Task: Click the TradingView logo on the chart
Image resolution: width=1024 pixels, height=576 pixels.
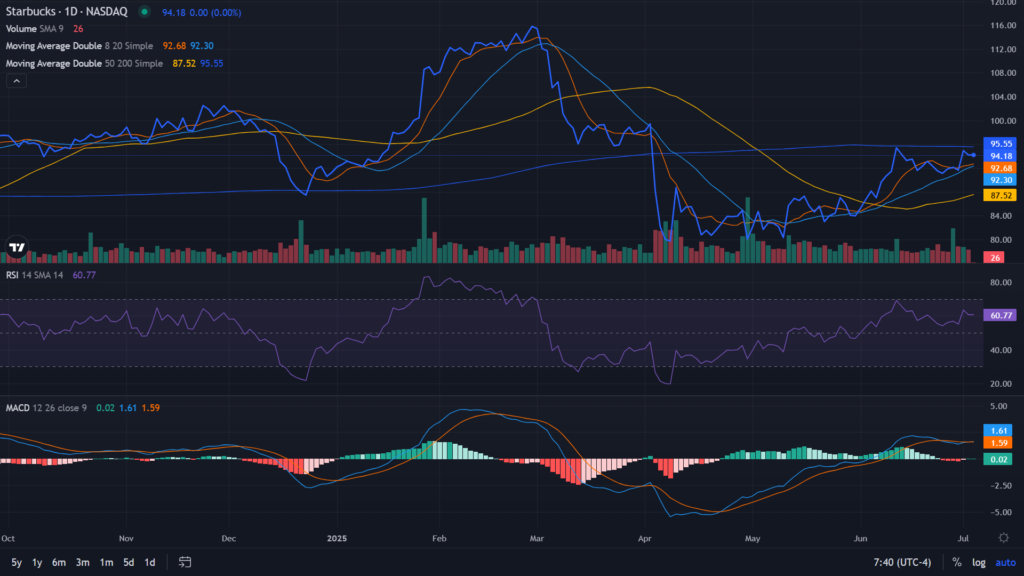Action: (x=17, y=248)
